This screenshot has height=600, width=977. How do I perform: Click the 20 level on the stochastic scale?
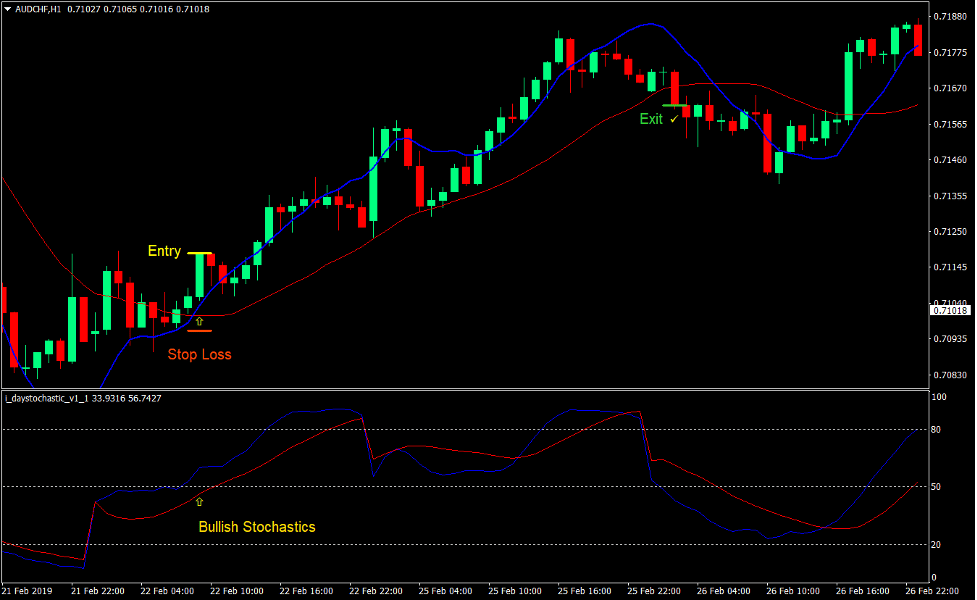[x=937, y=545]
